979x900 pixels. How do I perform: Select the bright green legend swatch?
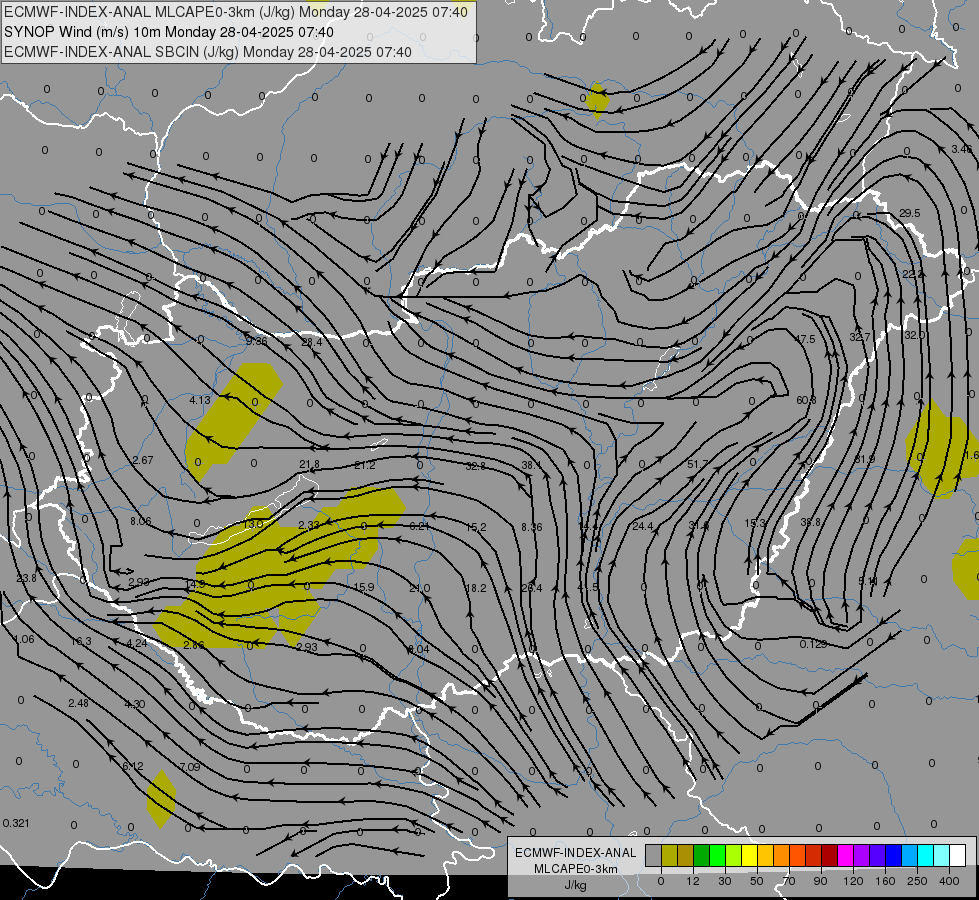pos(717,856)
